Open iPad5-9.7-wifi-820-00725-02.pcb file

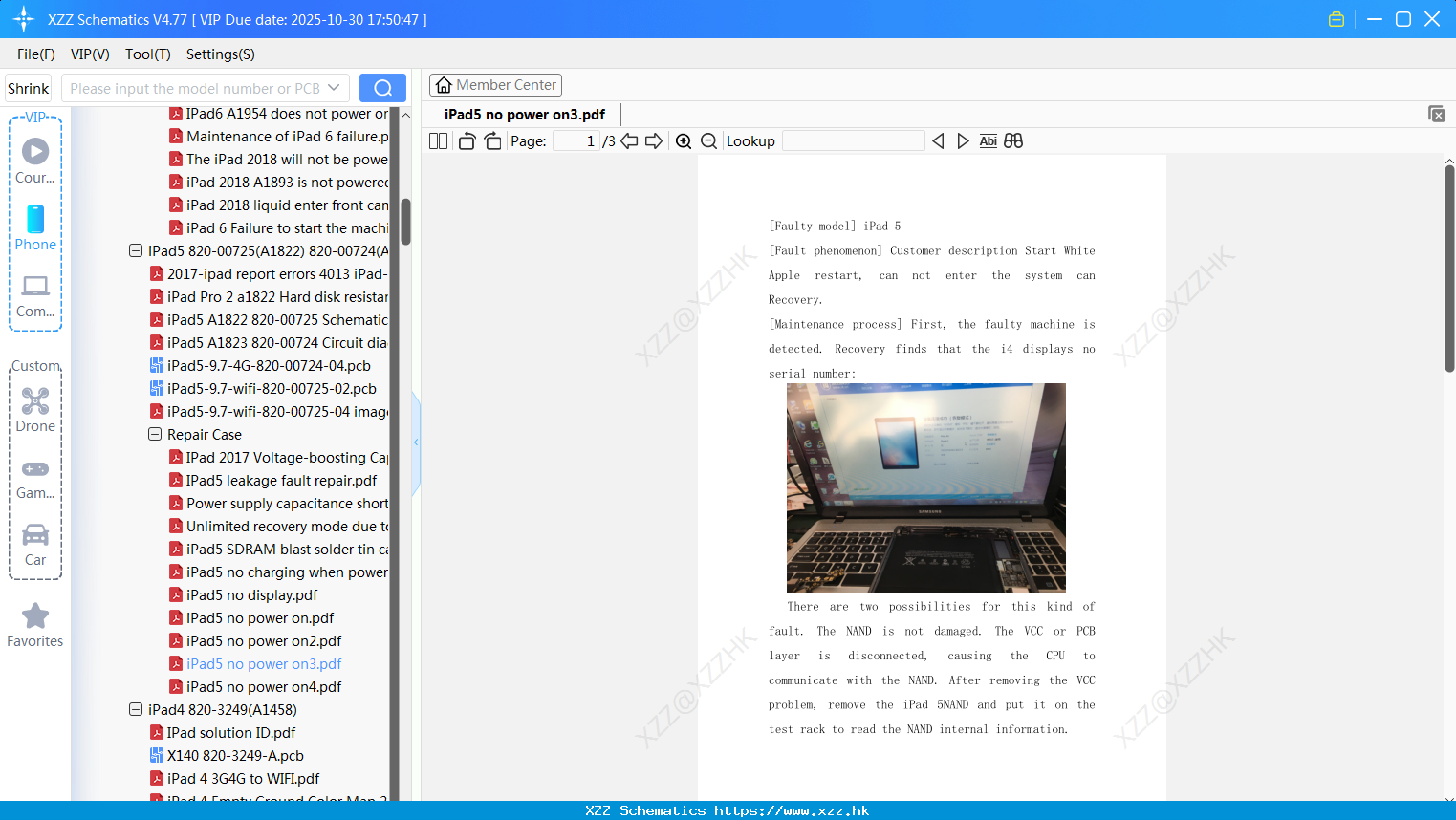[272, 389]
